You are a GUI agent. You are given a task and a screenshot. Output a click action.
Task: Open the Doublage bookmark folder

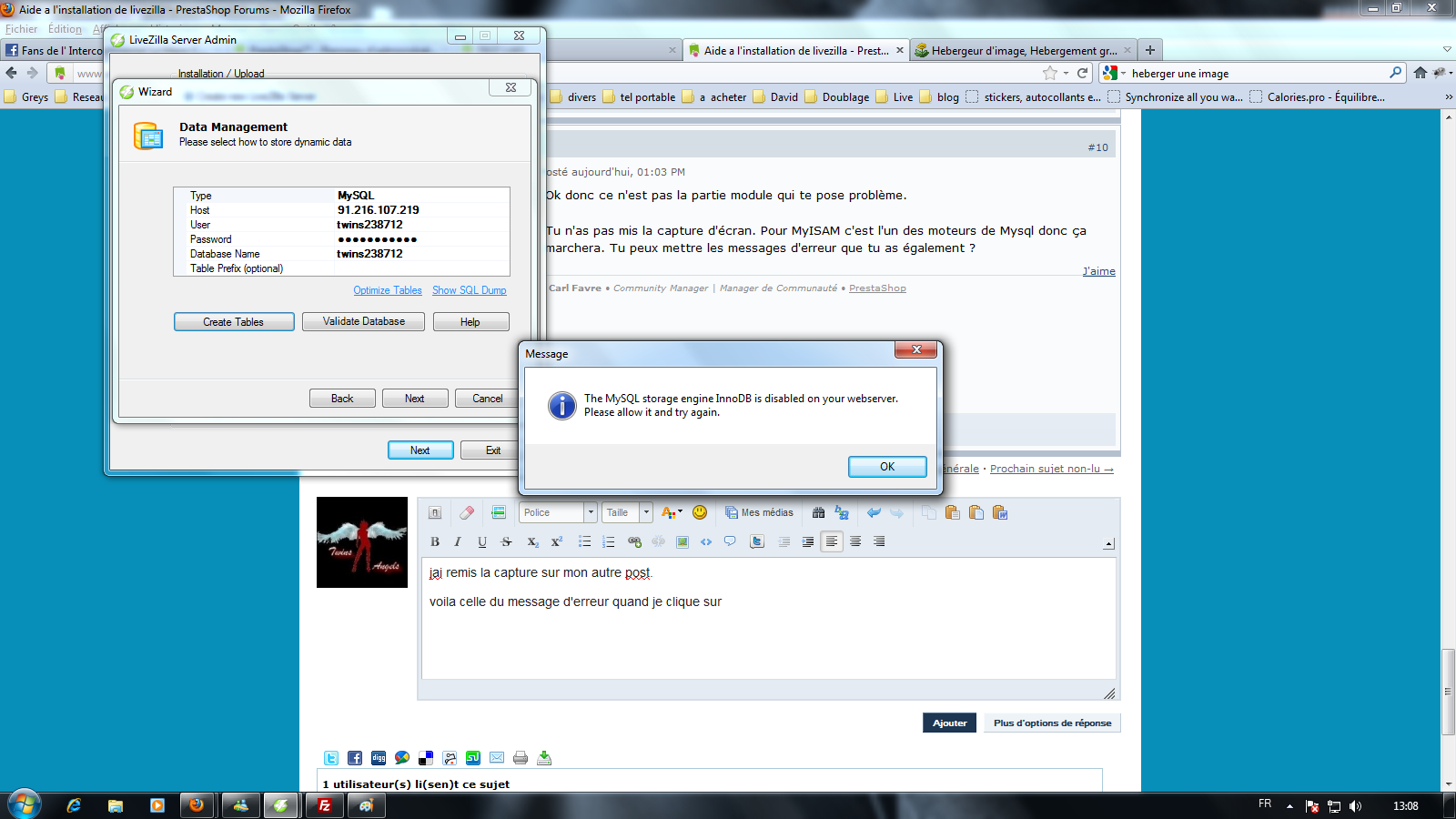click(837, 97)
